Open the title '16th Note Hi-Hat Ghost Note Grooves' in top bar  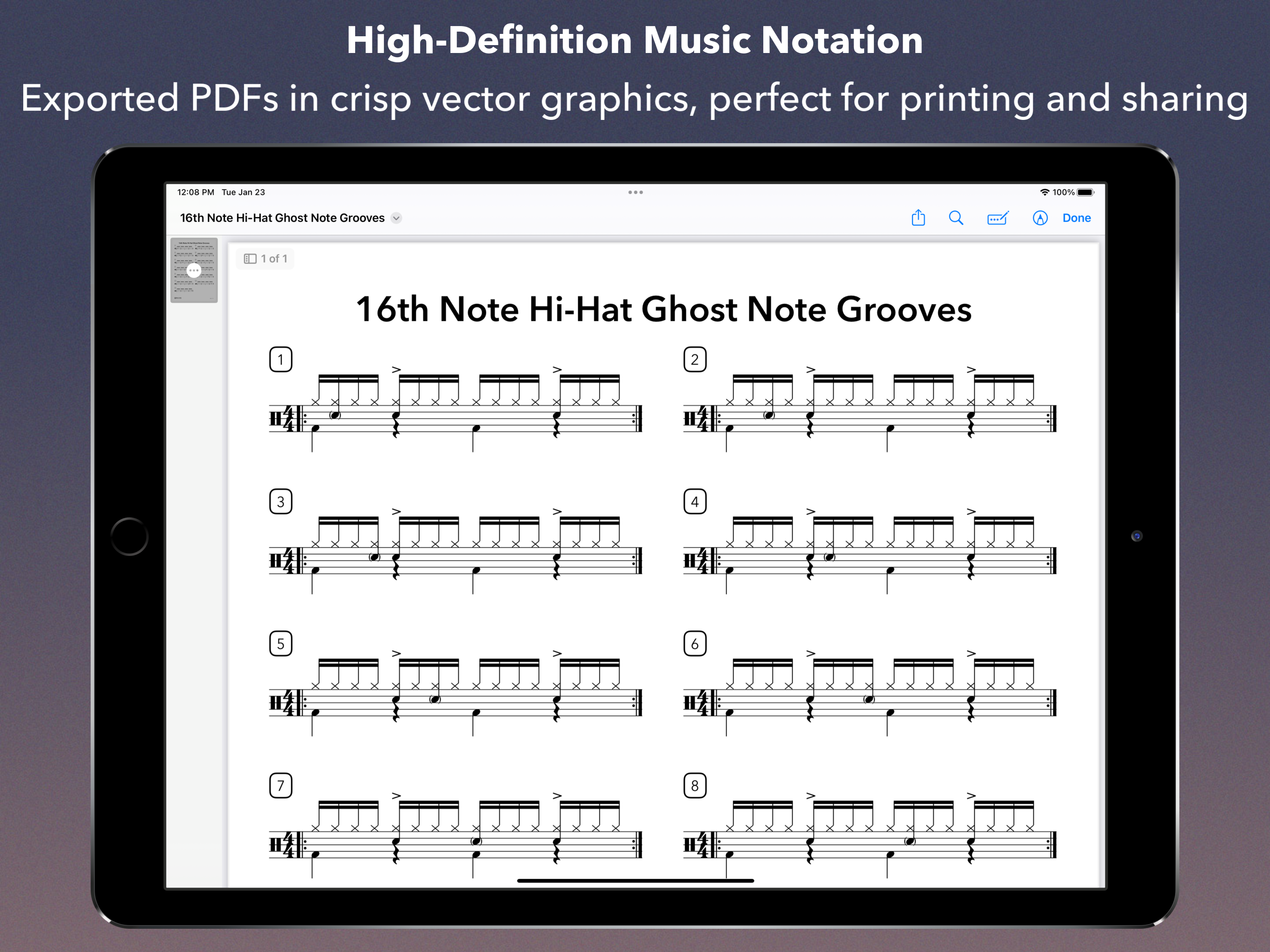point(282,218)
